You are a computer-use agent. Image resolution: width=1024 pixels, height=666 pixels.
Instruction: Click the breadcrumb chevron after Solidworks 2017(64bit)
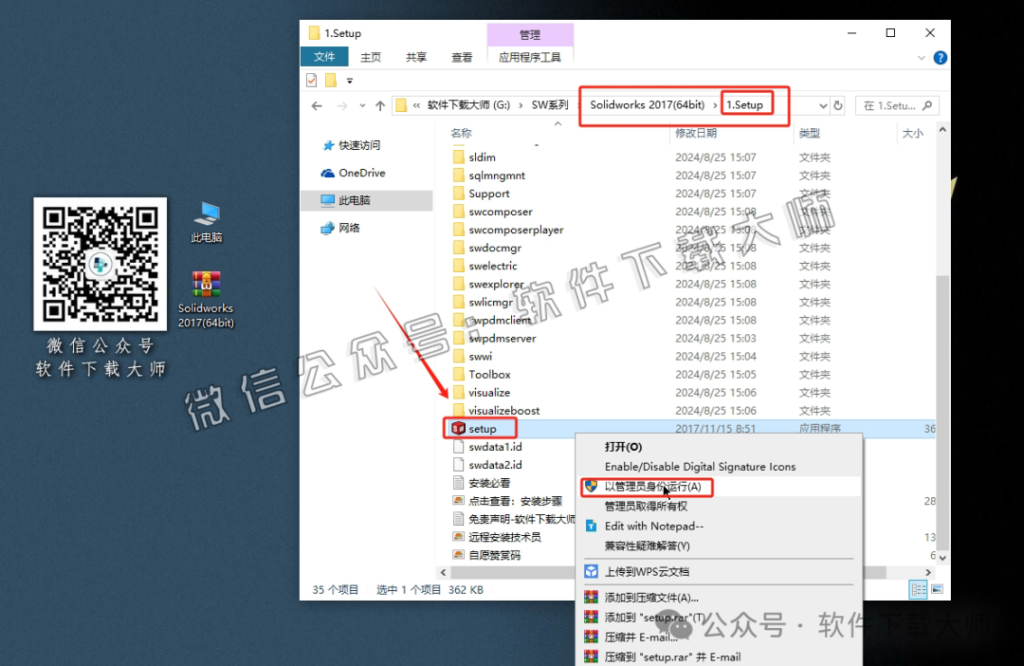click(x=714, y=105)
